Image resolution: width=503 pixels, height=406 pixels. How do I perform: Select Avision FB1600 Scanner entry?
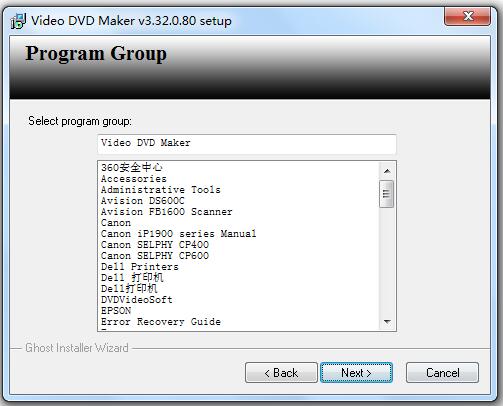click(x=167, y=212)
